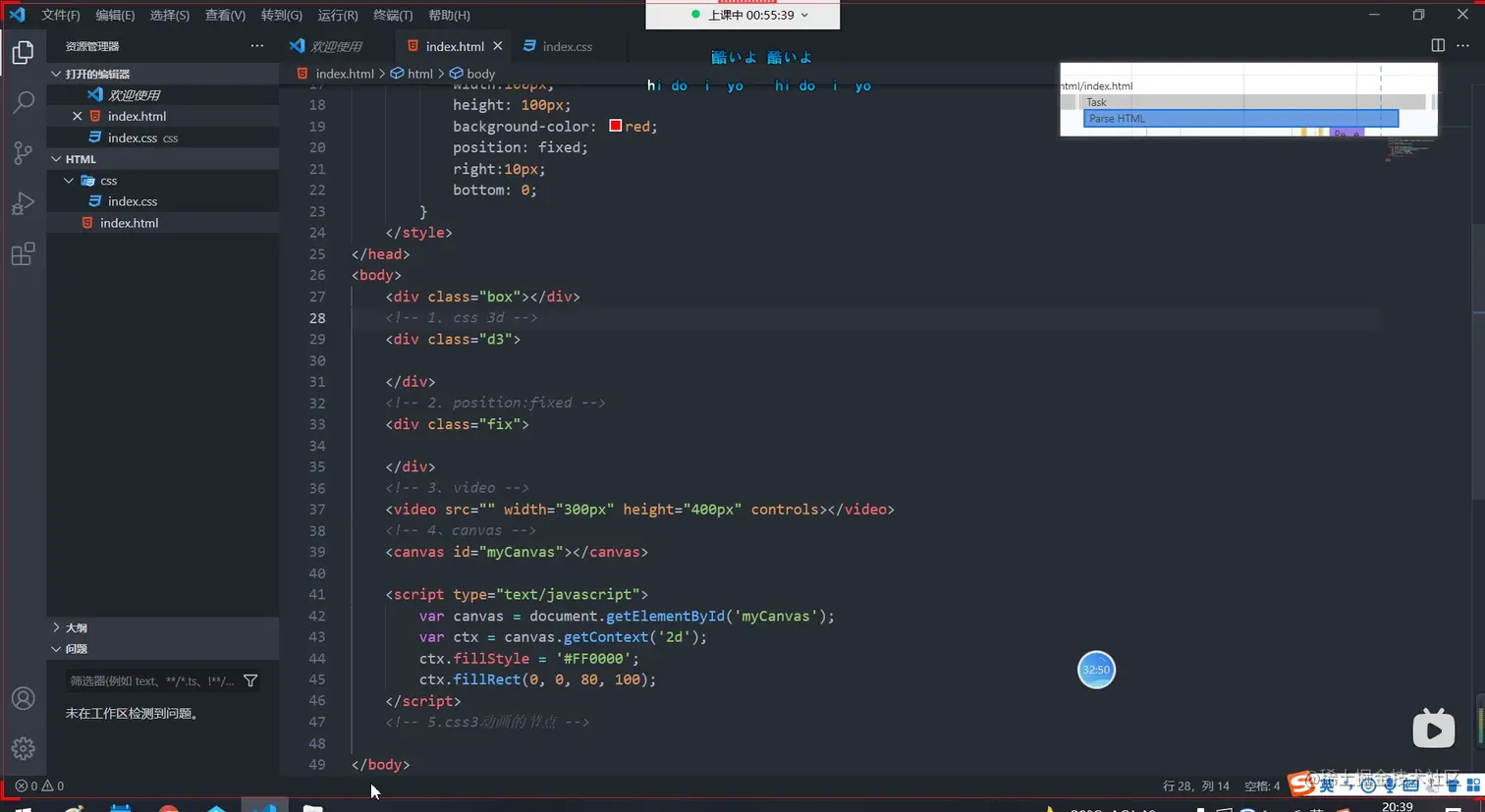Open the 终端(T) menu
This screenshot has height=812, width=1485.
tap(393, 15)
